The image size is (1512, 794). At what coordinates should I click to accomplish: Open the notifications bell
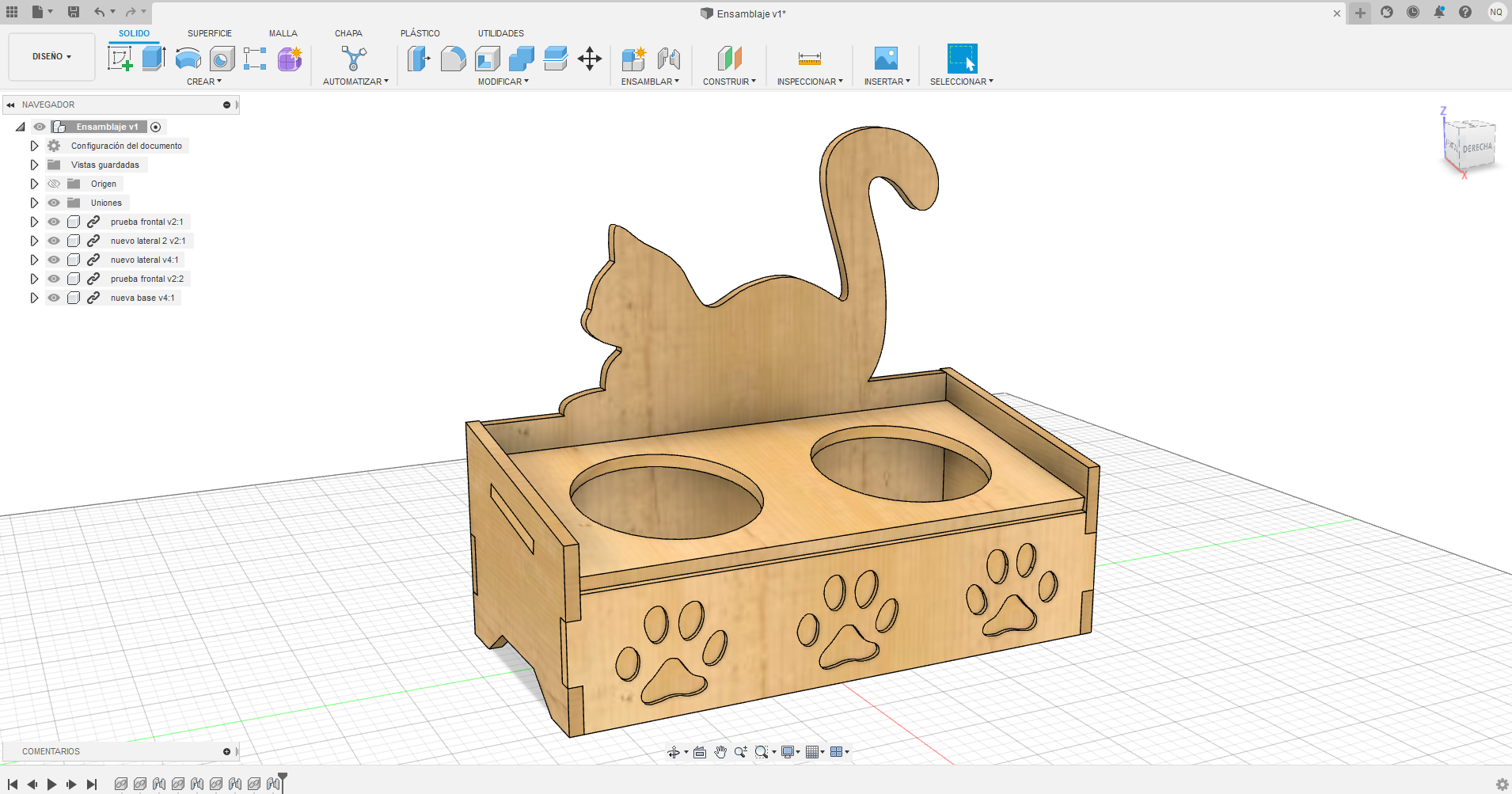[x=1439, y=12]
